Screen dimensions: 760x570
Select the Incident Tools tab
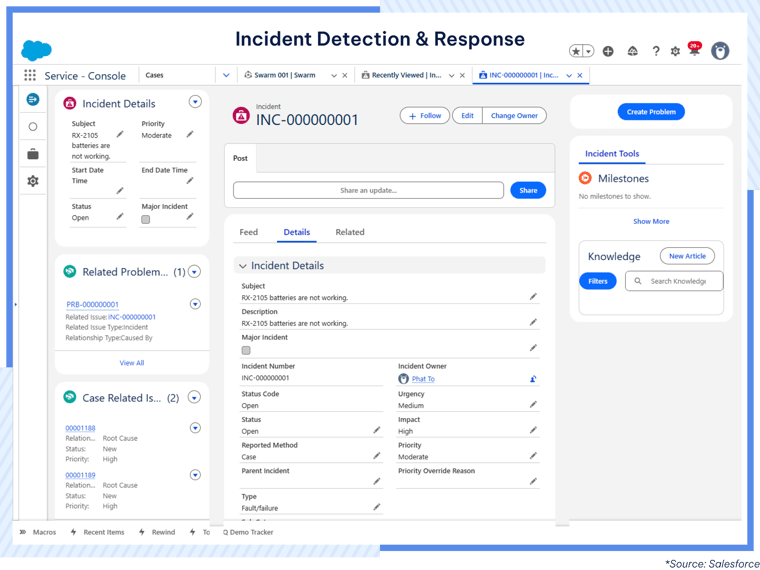pos(612,154)
